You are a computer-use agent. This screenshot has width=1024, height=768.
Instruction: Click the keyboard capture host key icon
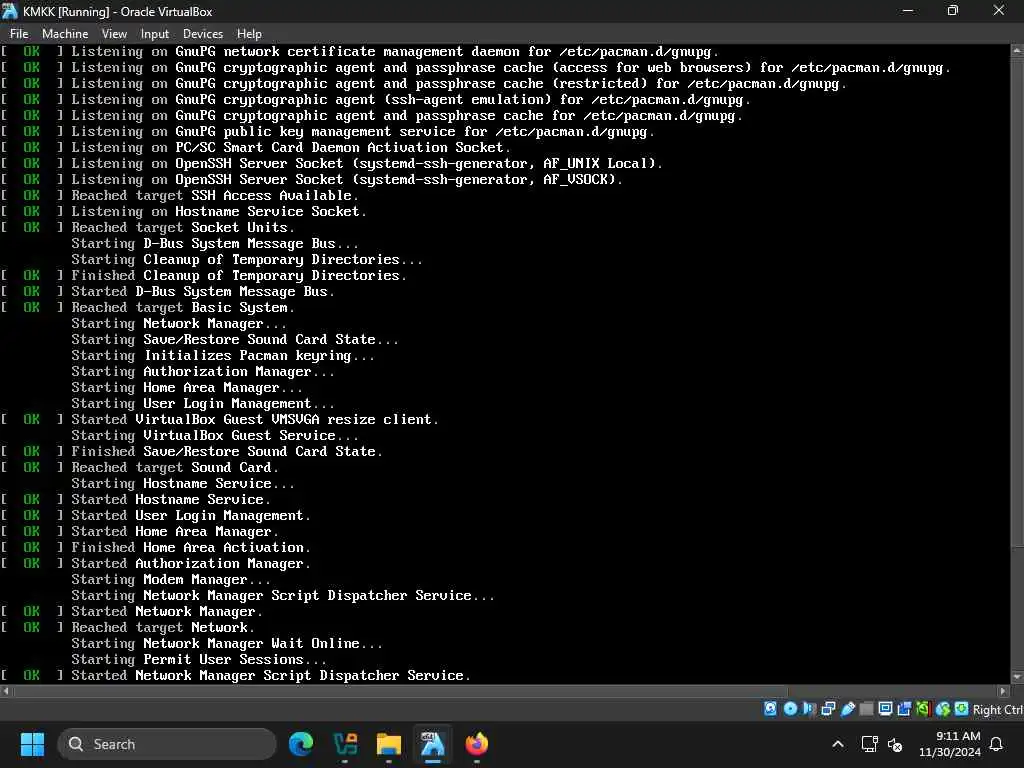click(x=961, y=709)
